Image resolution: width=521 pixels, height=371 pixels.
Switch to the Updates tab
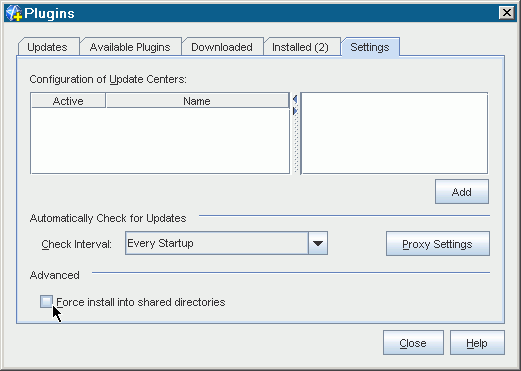click(x=47, y=47)
